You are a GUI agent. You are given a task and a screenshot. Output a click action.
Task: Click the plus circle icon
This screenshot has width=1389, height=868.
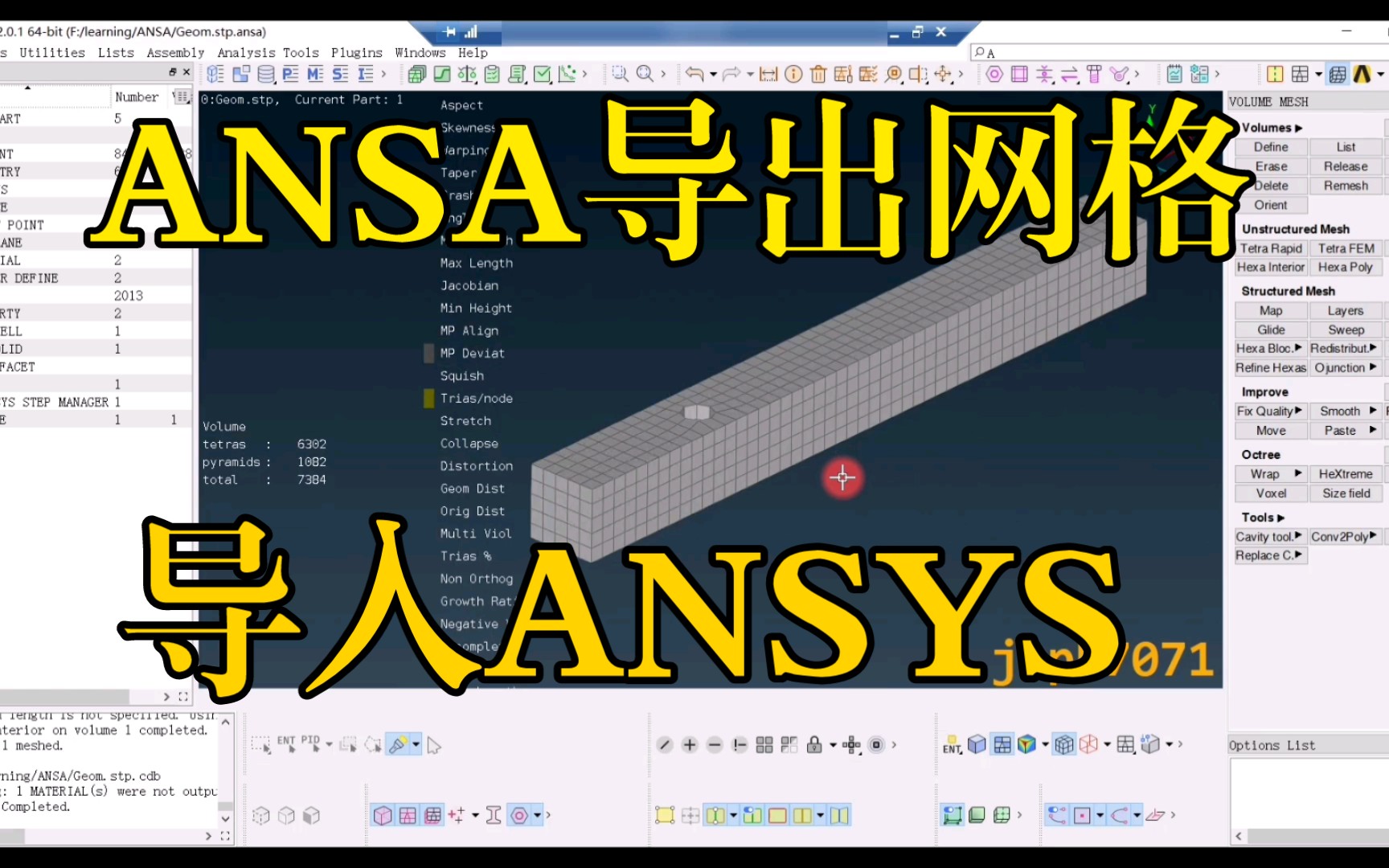(690, 745)
